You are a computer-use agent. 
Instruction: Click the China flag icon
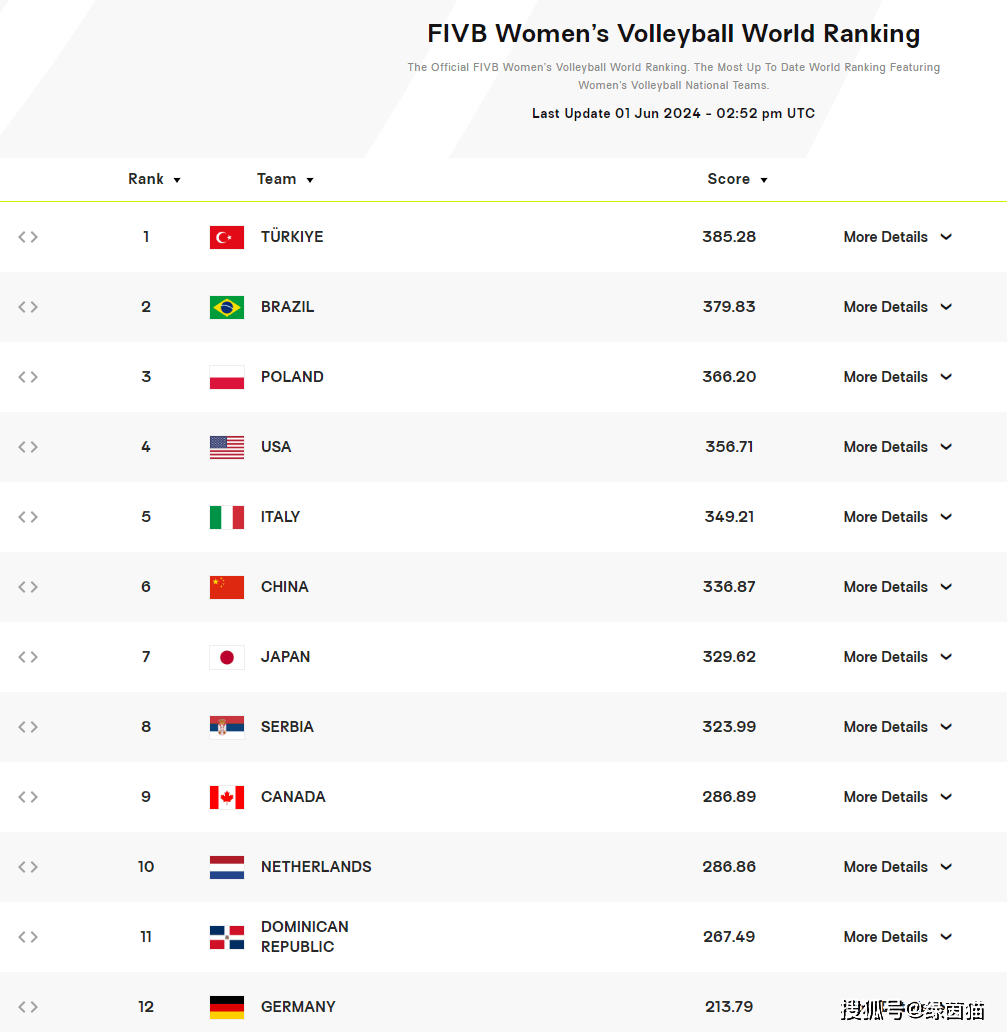227,587
